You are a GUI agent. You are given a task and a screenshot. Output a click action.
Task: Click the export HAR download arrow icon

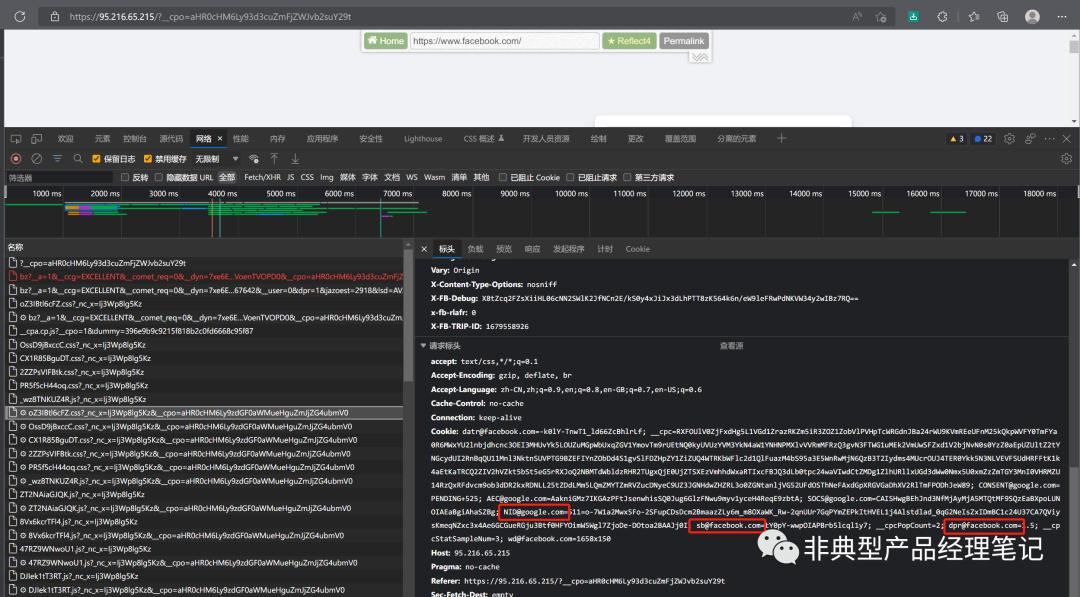295,158
